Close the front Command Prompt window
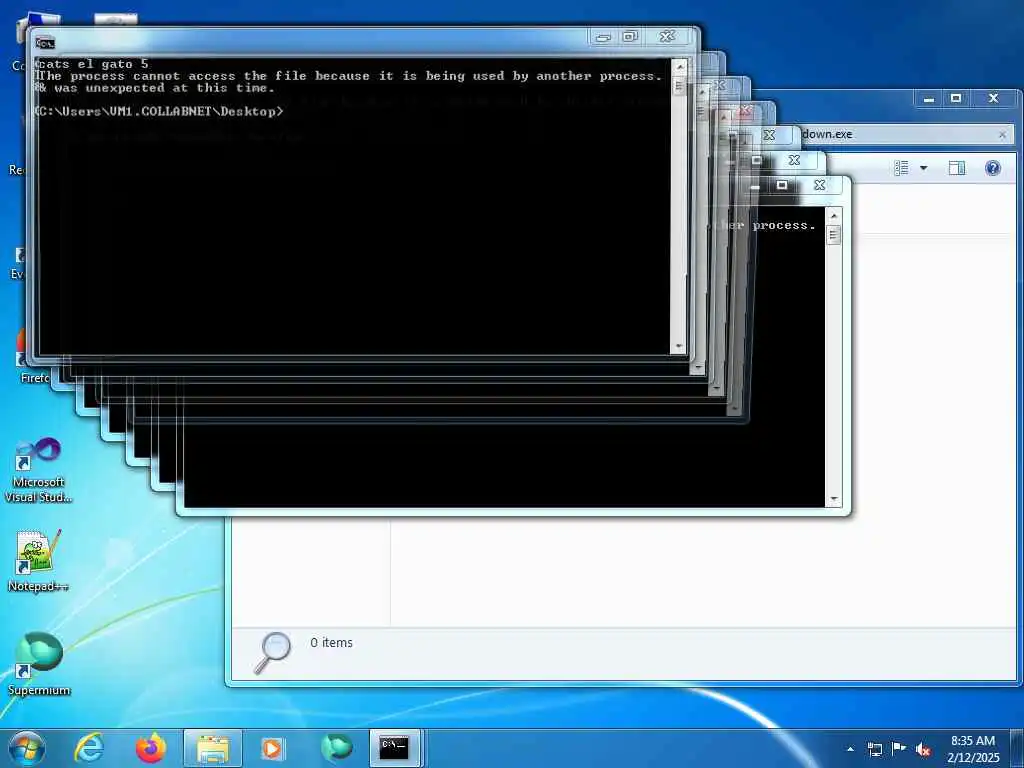1024x768 pixels. [x=667, y=37]
